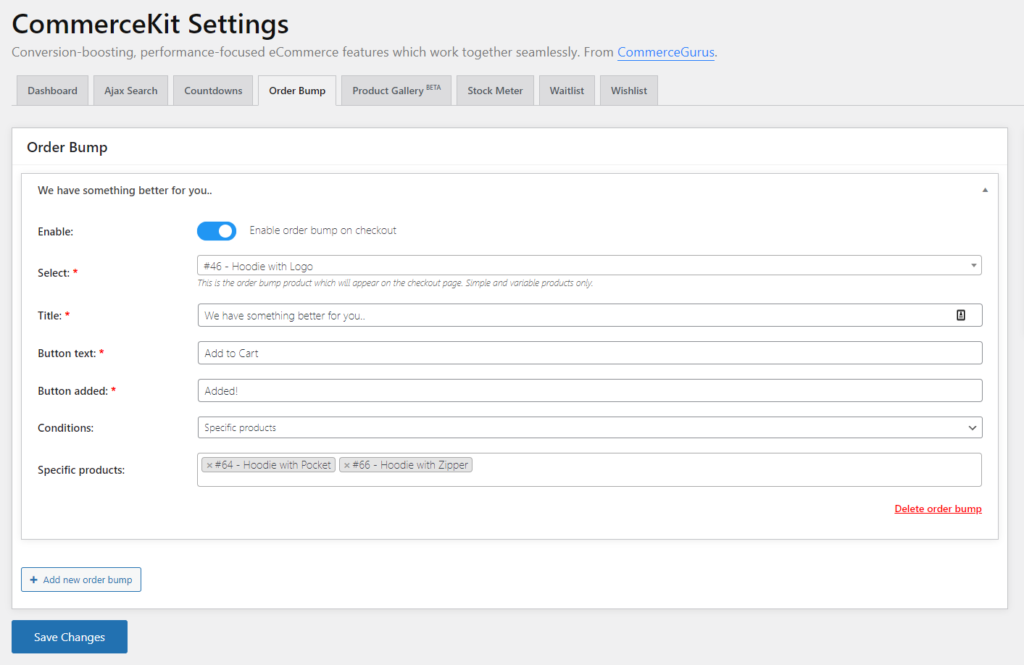This screenshot has width=1024, height=665.
Task: Open the Waitlist tab
Action: point(567,91)
